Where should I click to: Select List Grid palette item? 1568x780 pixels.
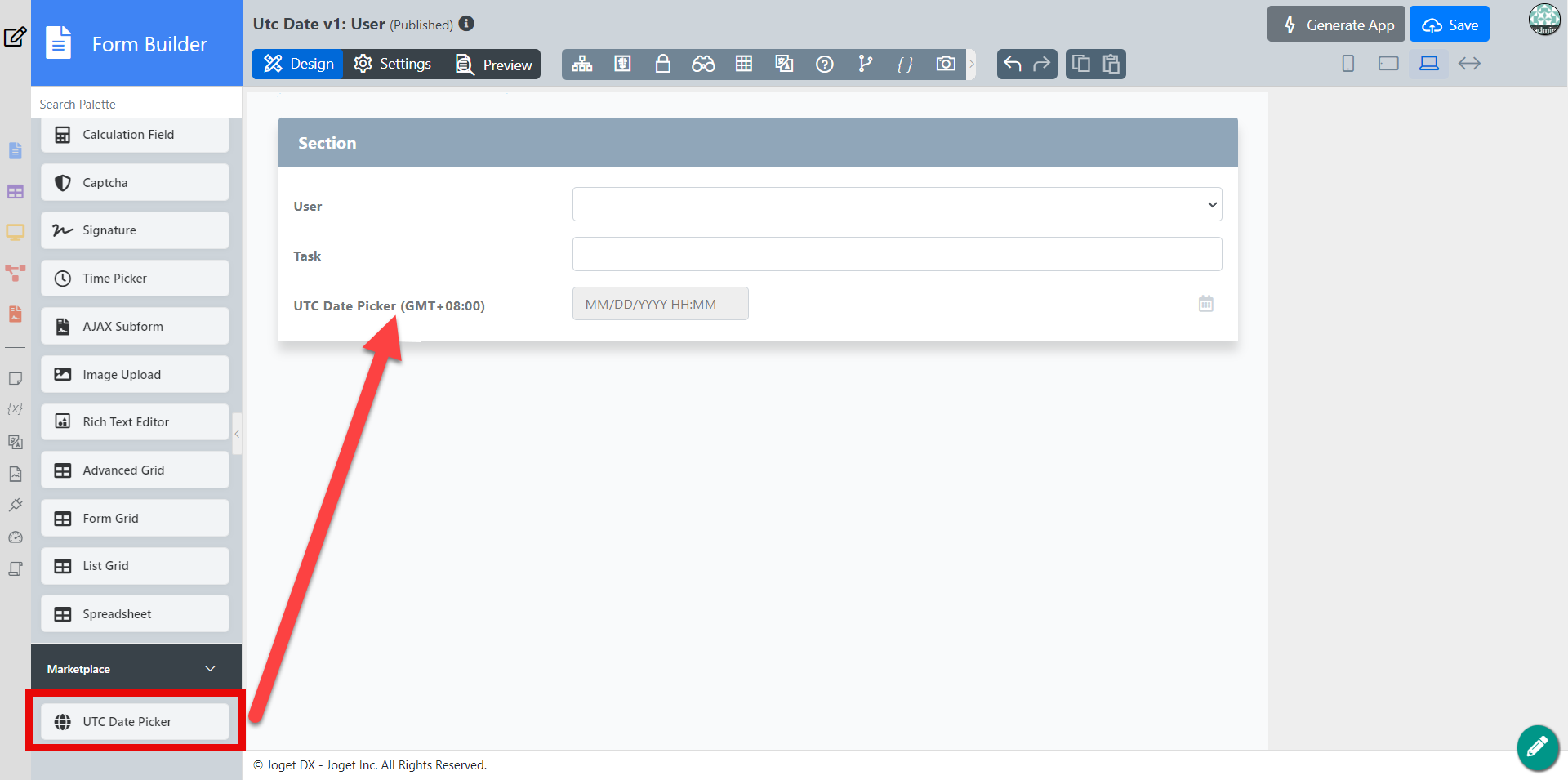[x=135, y=566]
